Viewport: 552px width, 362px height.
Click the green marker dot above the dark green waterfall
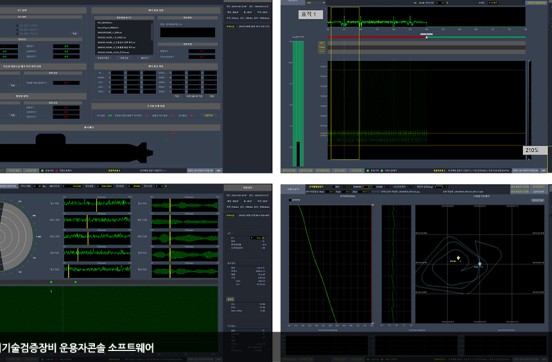coord(51,282)
